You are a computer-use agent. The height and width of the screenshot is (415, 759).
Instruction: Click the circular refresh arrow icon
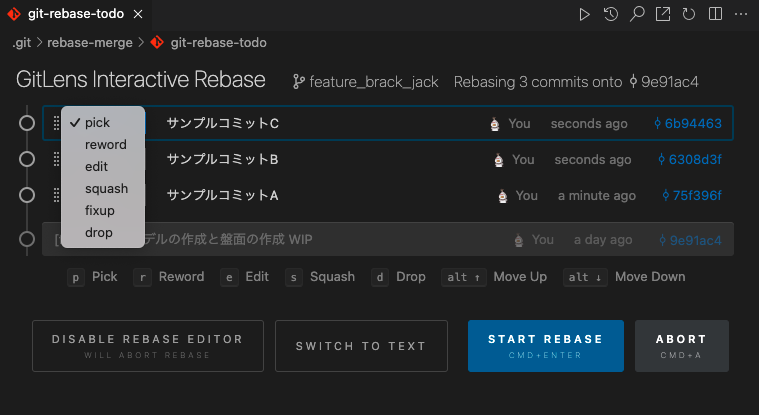click(689, 14)
